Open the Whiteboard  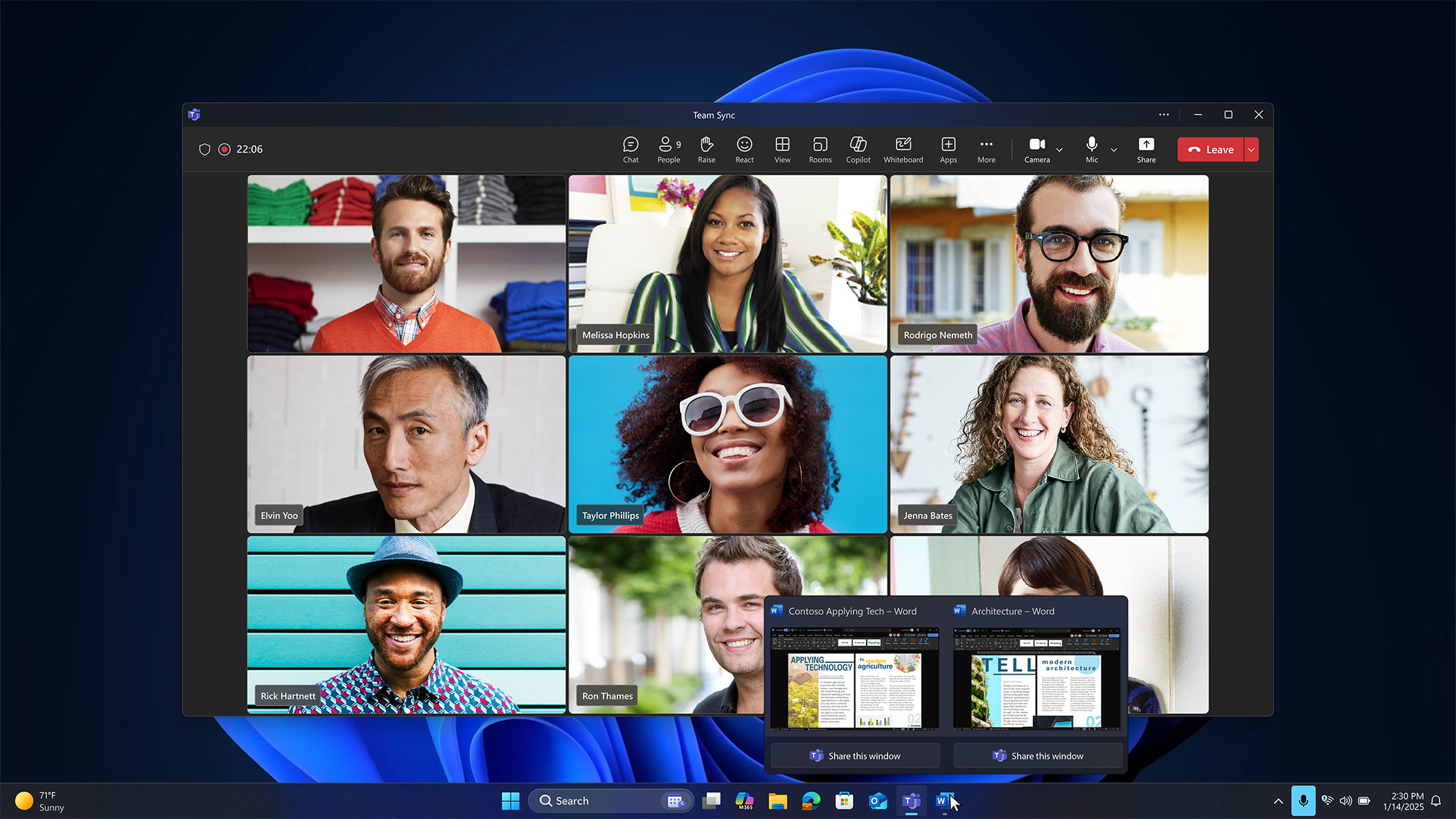pyautogui.click(x=903, y=149)
